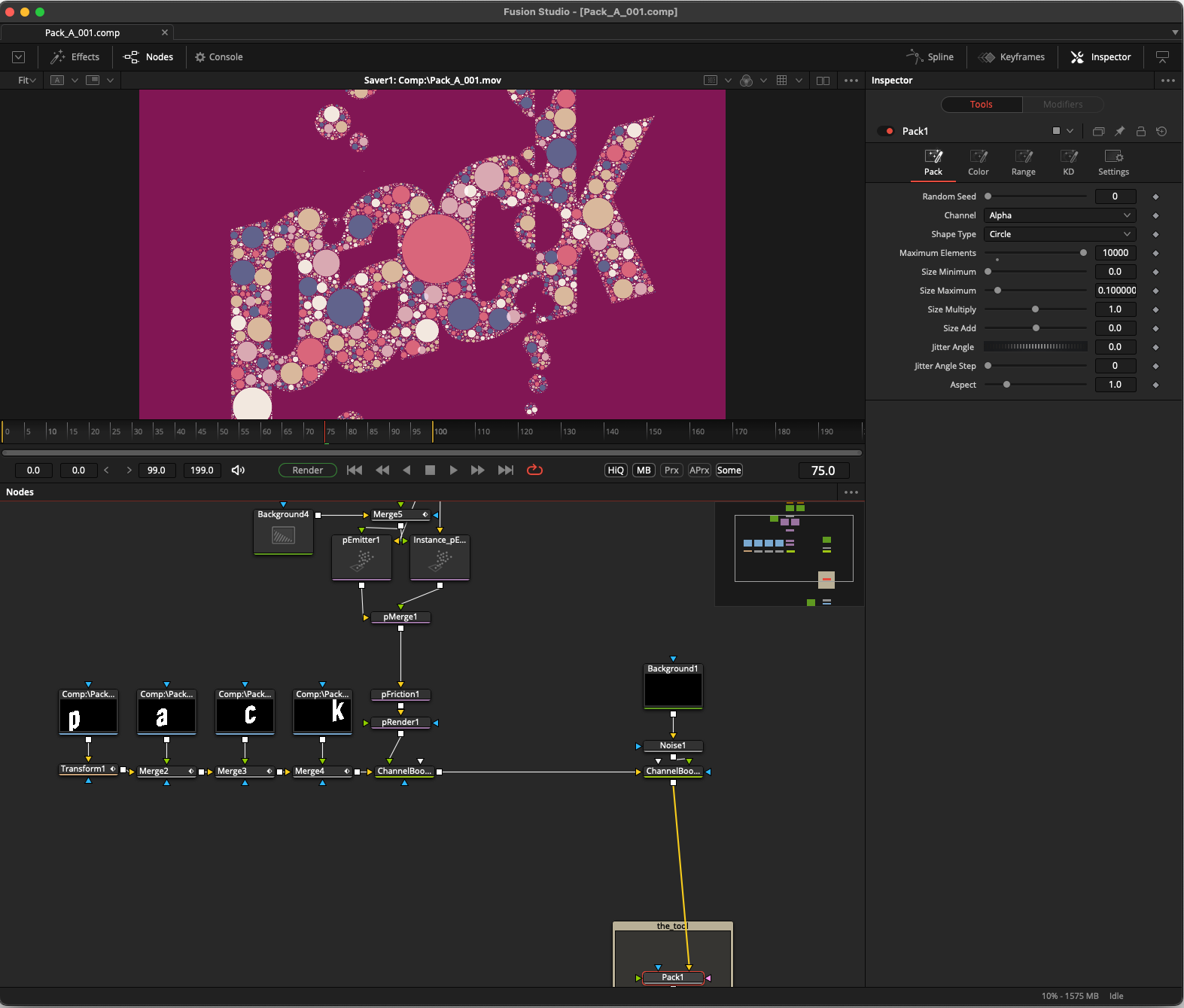Toggle Prx proxy mode
The width and height of the screenshot is (1184, 1008).
click(671, 471)
